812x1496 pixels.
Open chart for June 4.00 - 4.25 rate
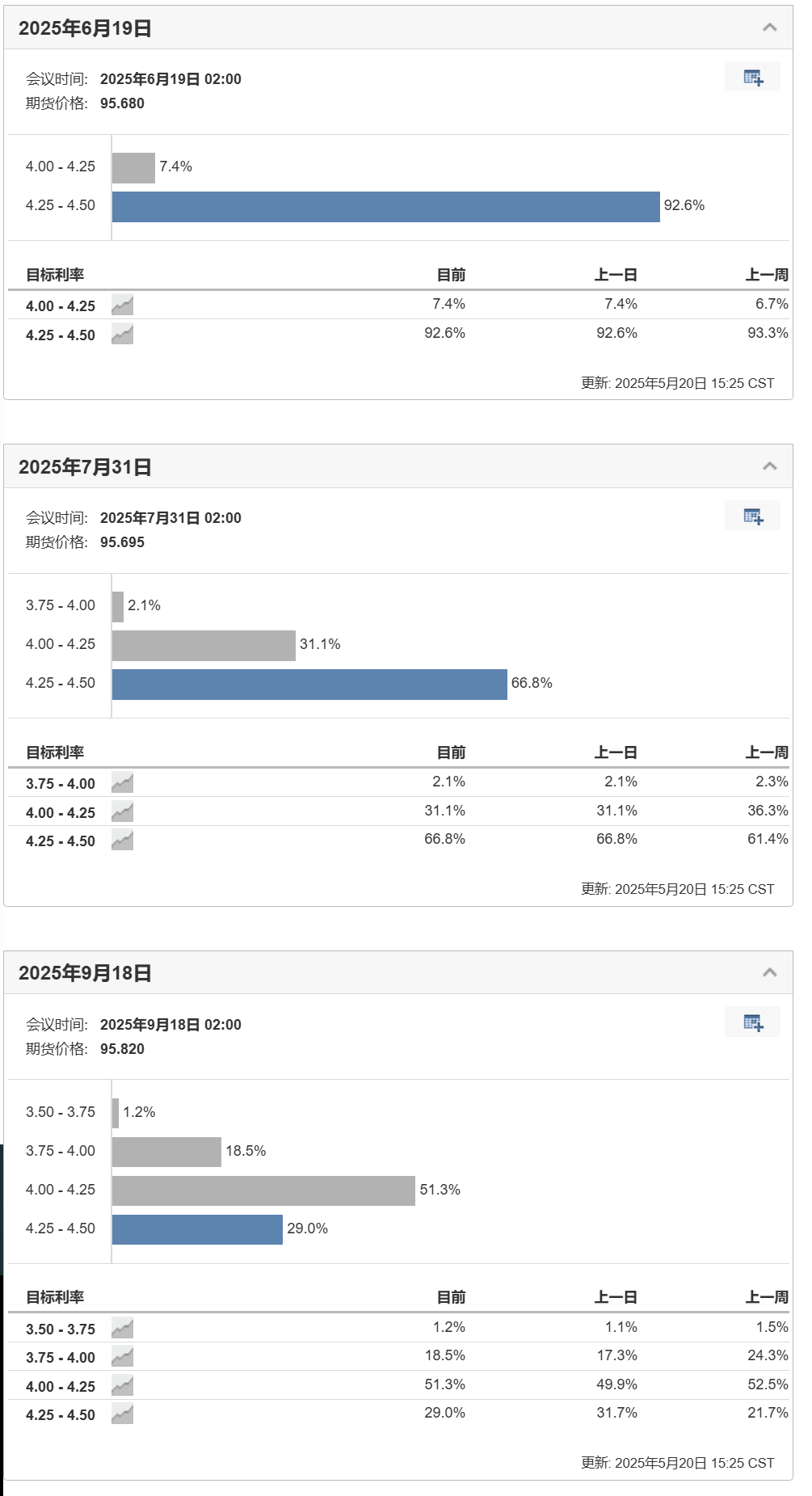click(122, 306)
